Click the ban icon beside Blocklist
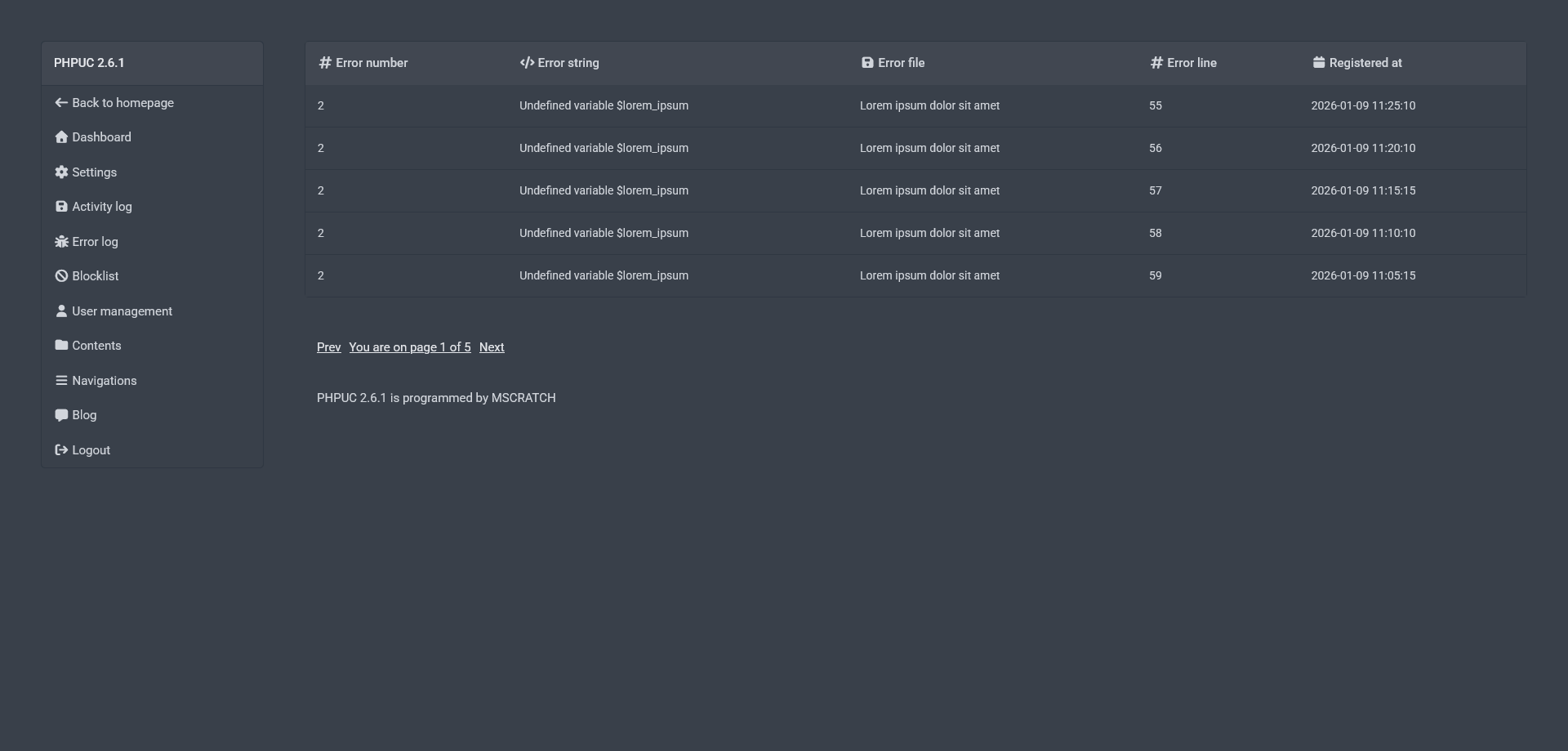The image size is (1568, 751). [61, 276]
